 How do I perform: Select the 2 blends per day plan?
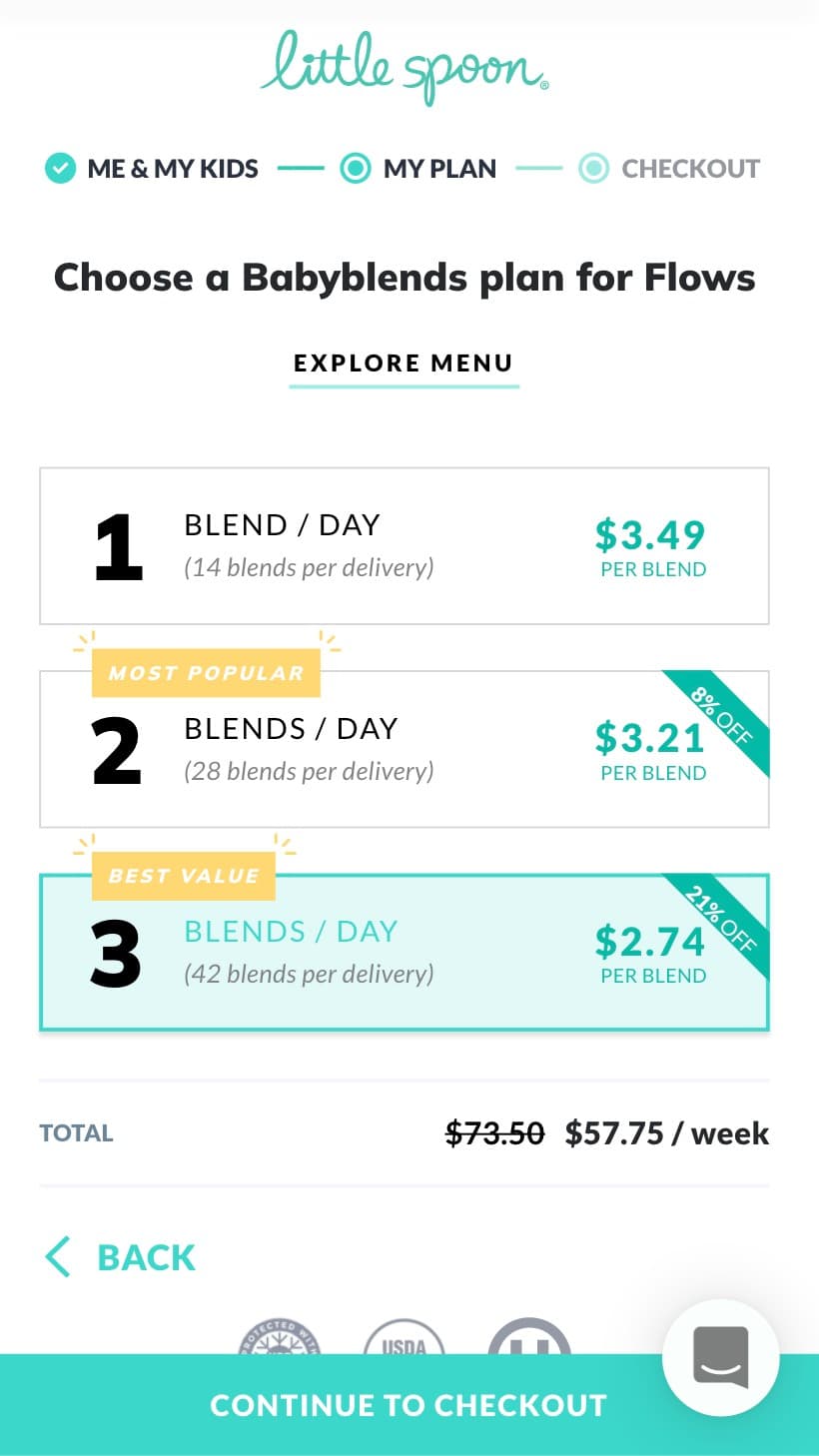coord(405,749)
